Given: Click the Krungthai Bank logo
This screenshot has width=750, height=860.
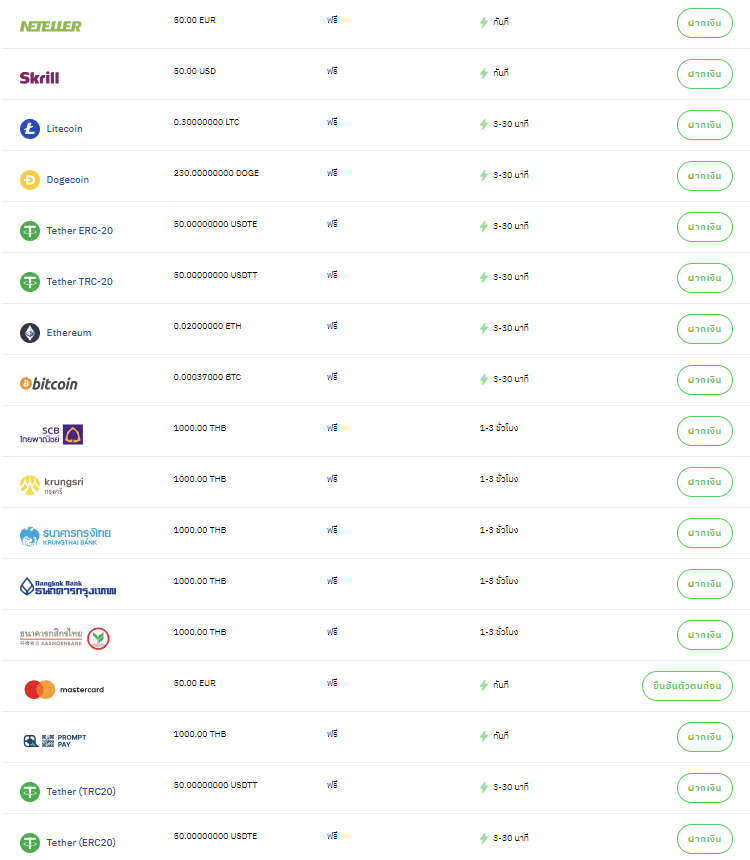Looking at the screenshot, I should click(65, 536).
